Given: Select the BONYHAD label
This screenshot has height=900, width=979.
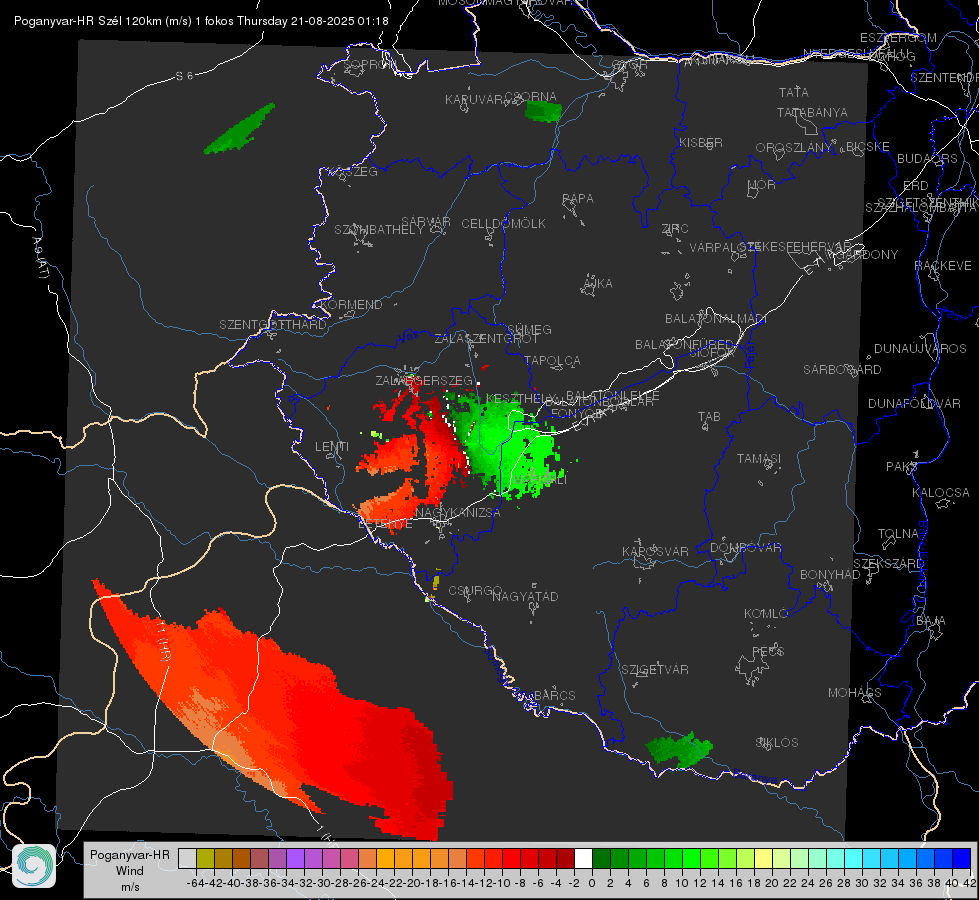Looking at the screenshot, I should [830, 575].
